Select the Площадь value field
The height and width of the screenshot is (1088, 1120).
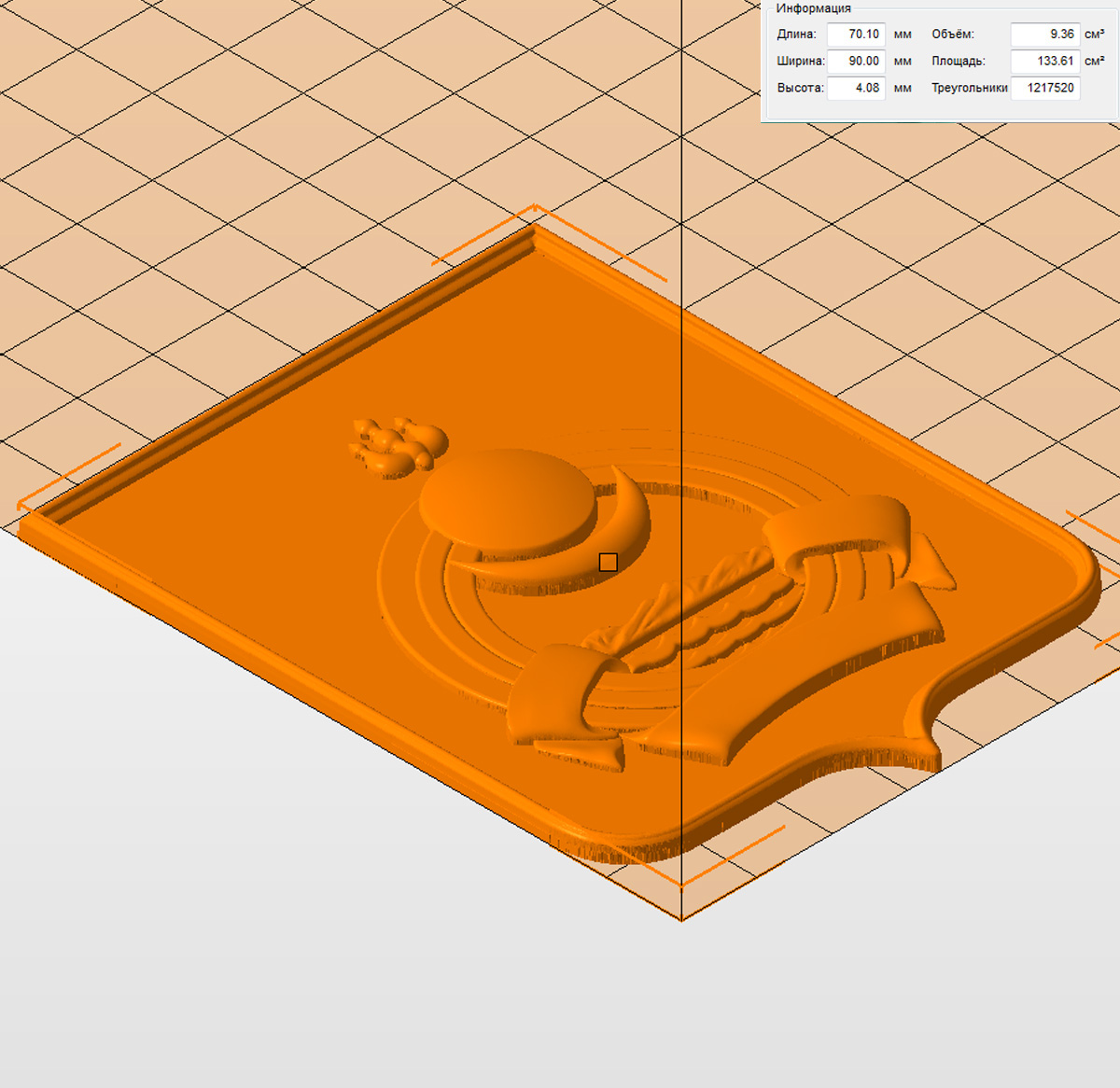click(1045, 62)
